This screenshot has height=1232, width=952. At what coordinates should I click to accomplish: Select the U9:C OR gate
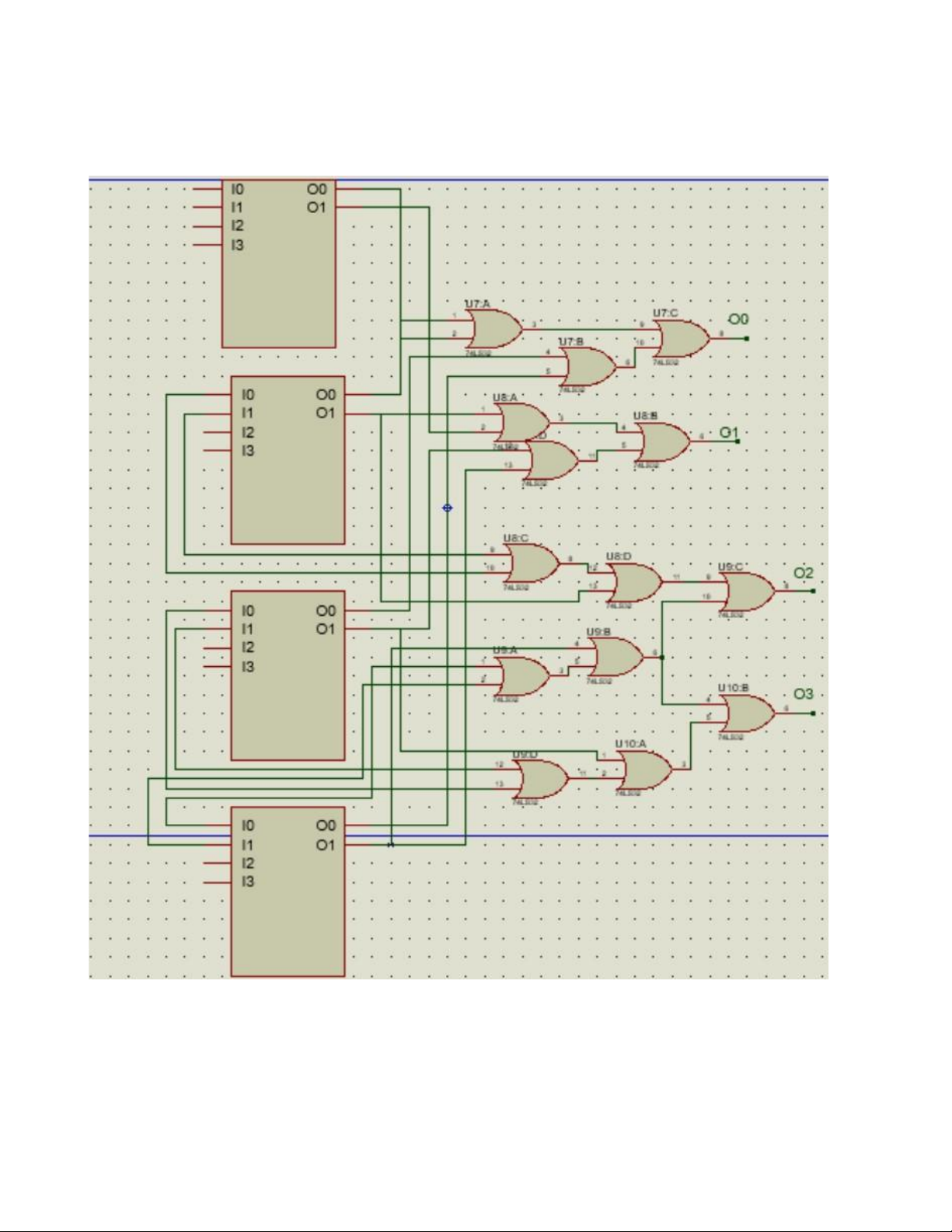coord(748,592)
